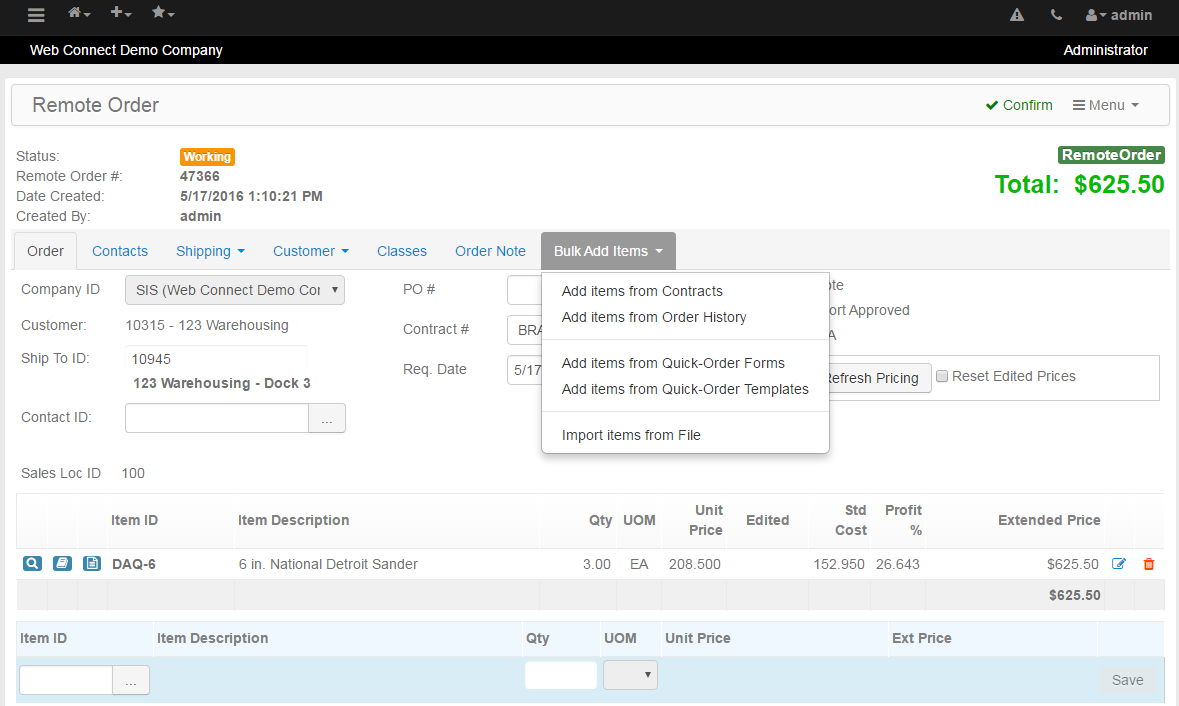This screenshot has height=706, width=1179.
Task: Delete the DAQ-6 line item
Action: [x=1149, y=564]
